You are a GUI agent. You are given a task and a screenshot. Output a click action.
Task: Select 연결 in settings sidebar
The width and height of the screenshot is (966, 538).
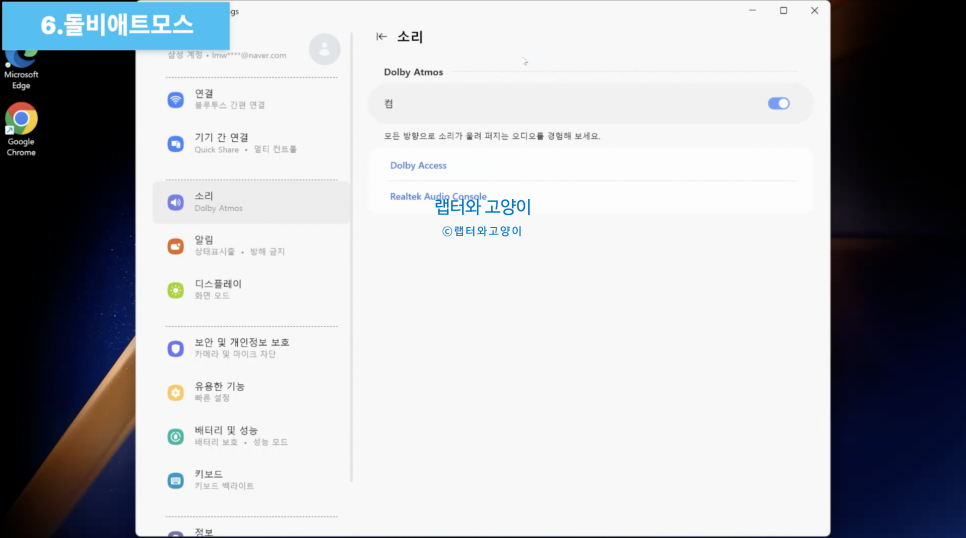pyautogui.click(x=251, y=100)
